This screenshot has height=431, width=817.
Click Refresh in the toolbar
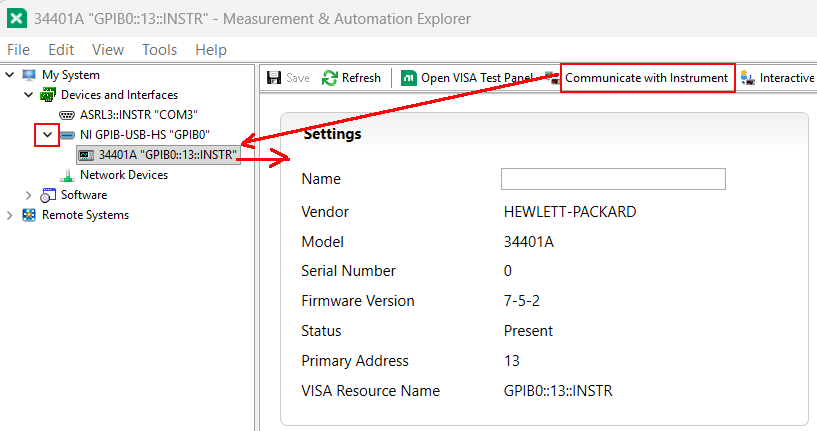[361, 78]
